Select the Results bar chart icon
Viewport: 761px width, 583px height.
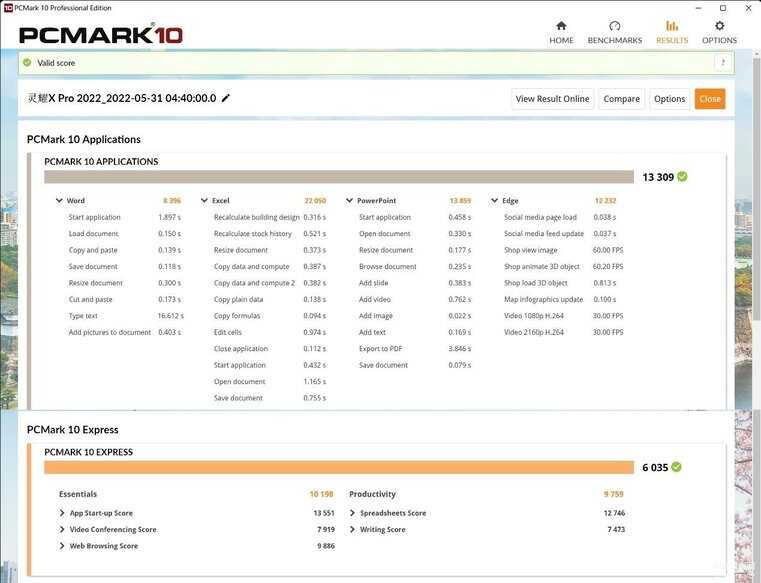tap(672, 26)
